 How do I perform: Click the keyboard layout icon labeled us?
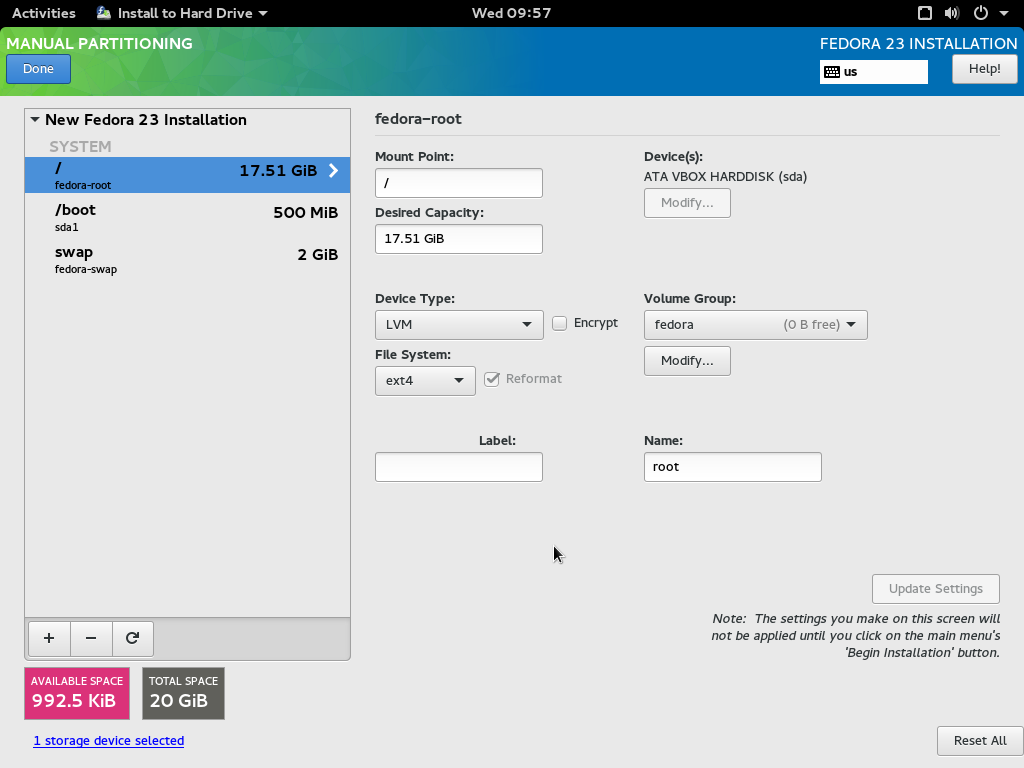tap(832, 72)
